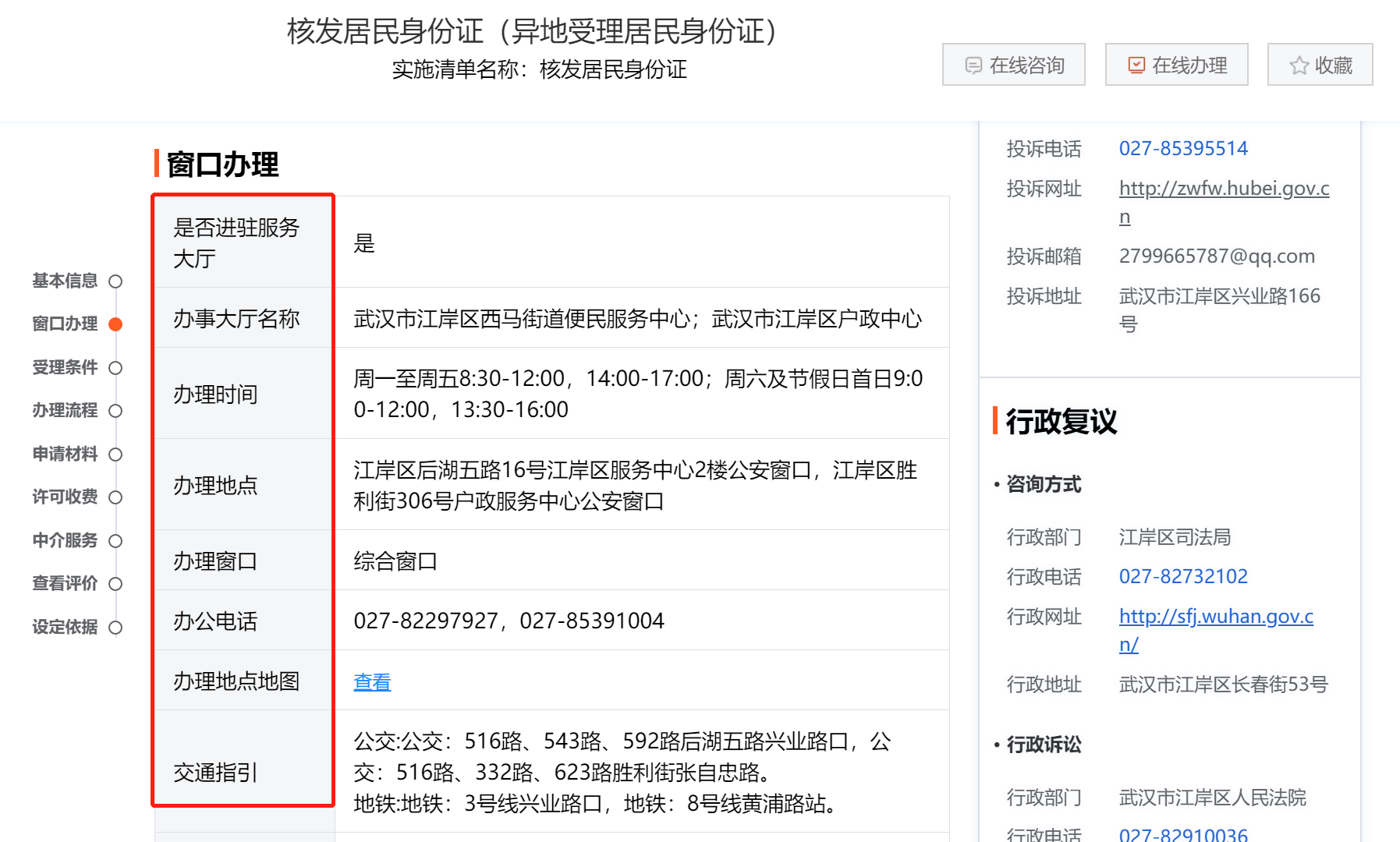The width and height of the screenshot is (1400, 842).
Task: Select complaint email 2799665787@qq.com
Action: (1217, 256)
